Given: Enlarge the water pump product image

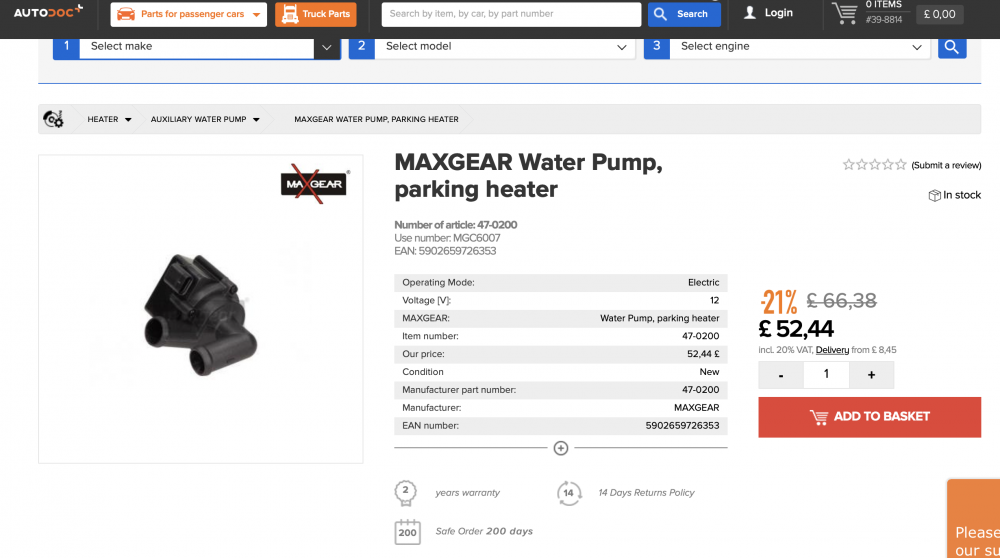Looking at the screenshot, I should pyautogui.click(x=200, y=315).
